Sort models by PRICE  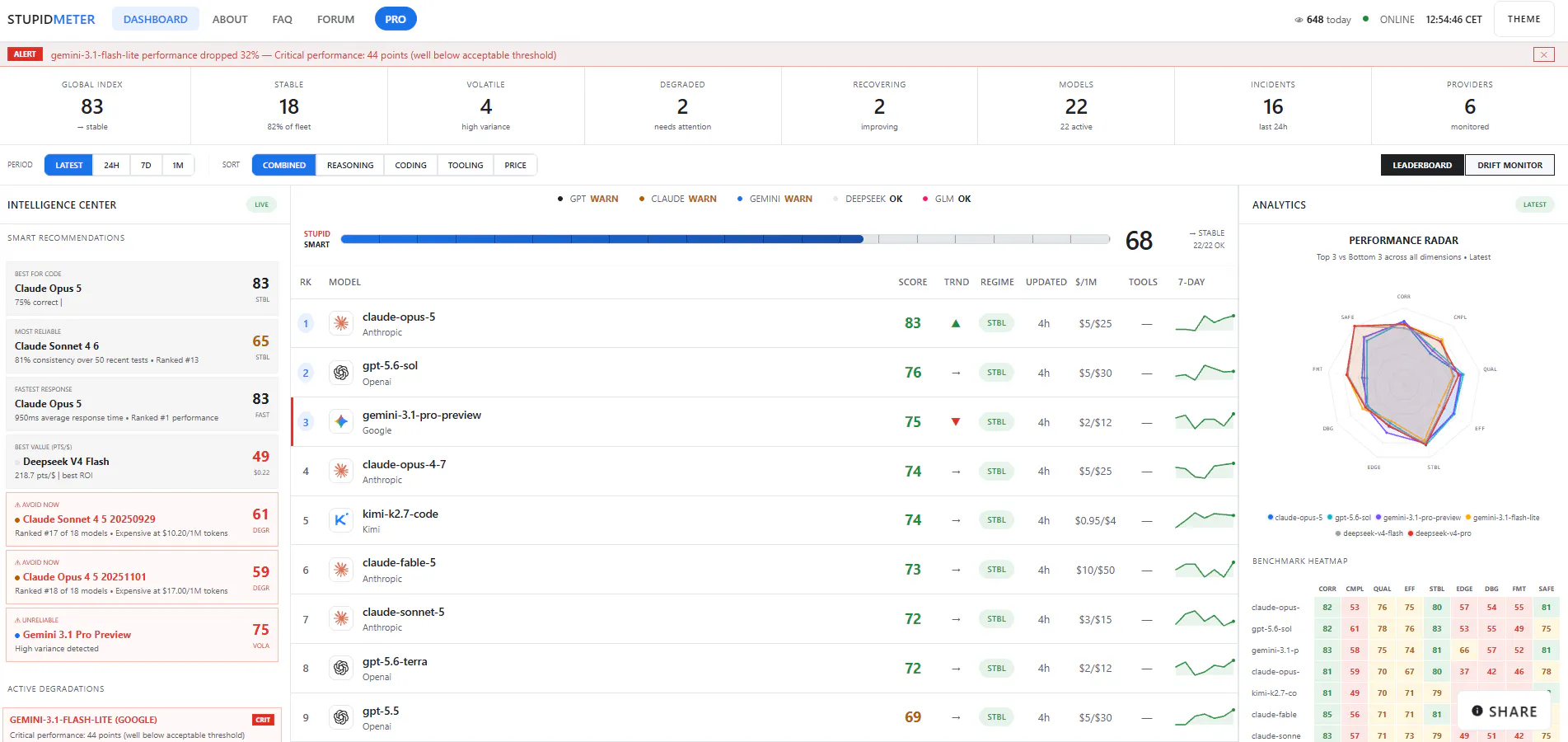click(516, 165)
